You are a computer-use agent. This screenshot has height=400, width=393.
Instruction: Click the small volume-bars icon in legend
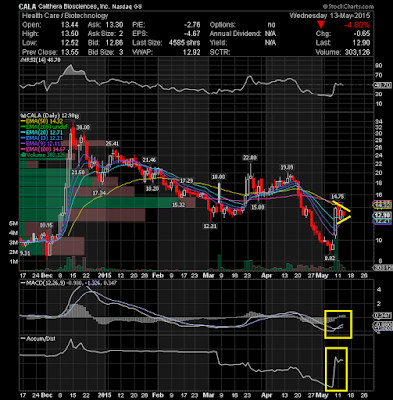point(23,155)
